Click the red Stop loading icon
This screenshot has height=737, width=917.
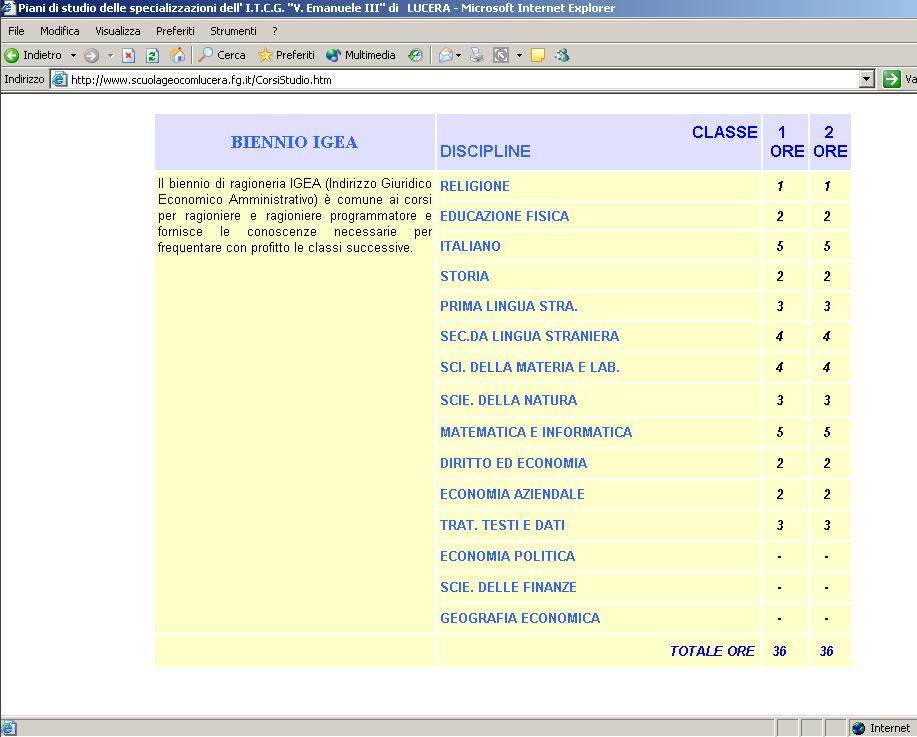128,55
